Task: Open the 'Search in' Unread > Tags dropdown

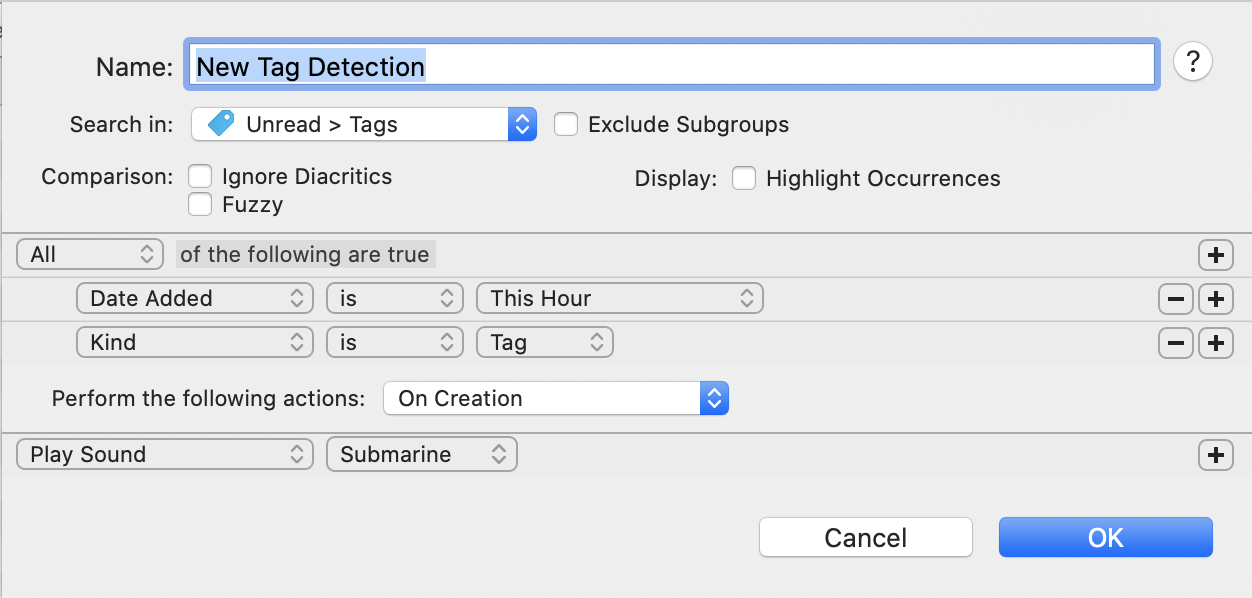Action: click(x=364, y=124)
